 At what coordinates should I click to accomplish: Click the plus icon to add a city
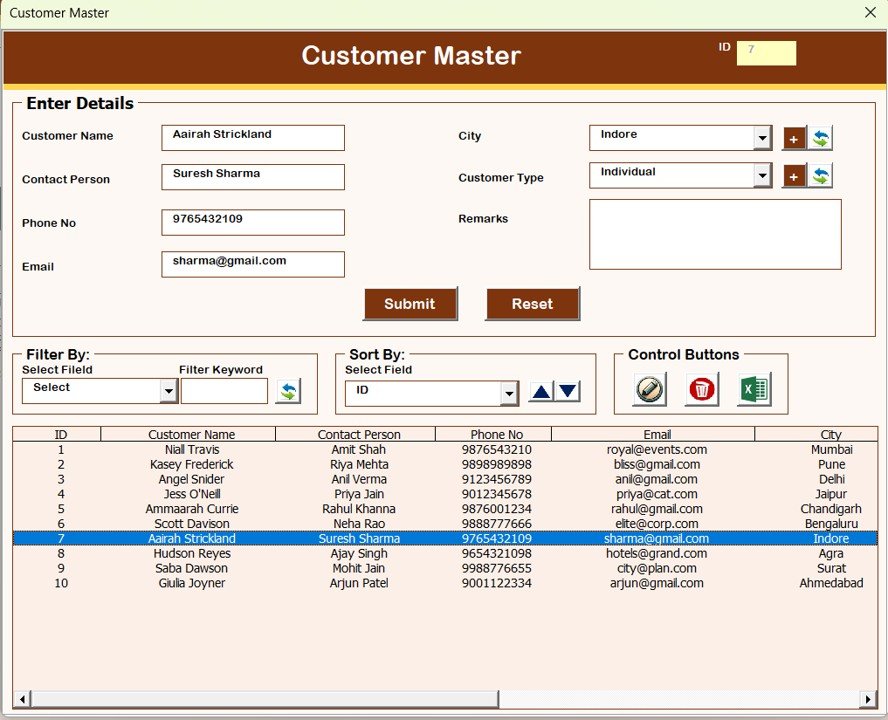tap(792, 138)
